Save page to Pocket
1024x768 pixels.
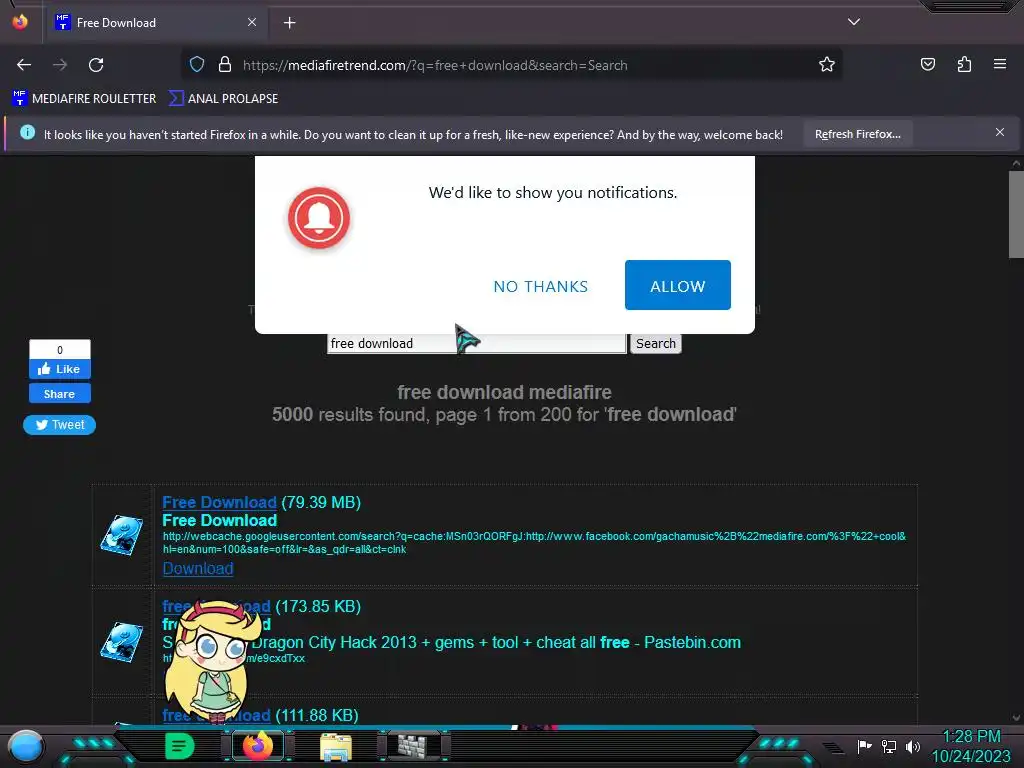927,65
